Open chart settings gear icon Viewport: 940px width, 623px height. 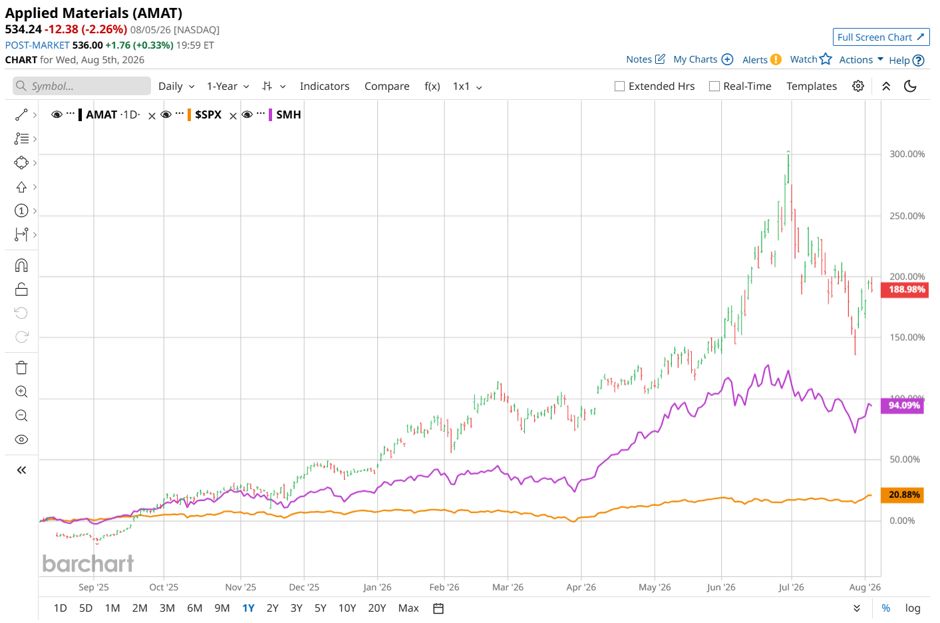click(858, 86)
